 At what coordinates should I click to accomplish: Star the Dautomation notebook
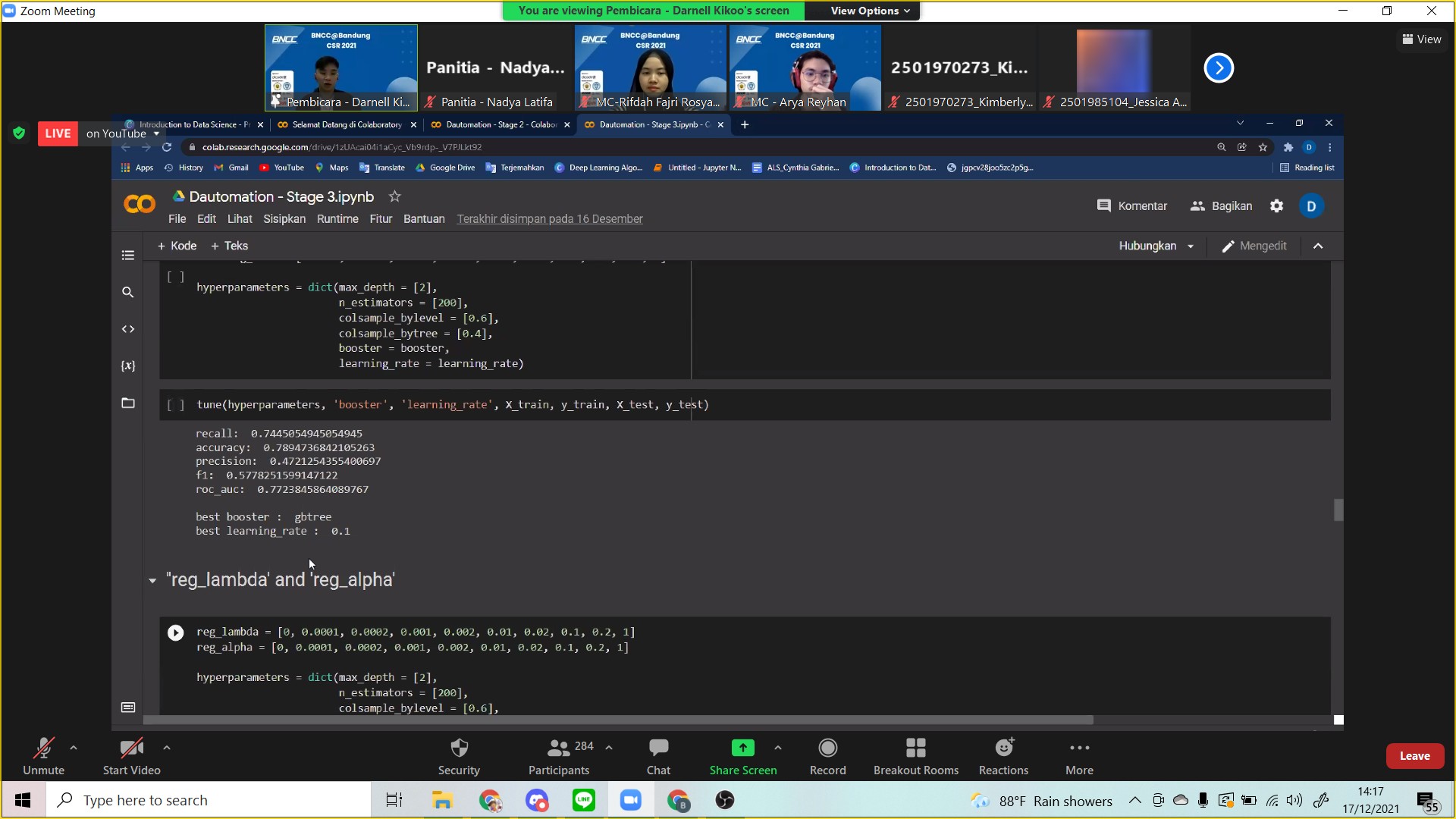point(394,196)
